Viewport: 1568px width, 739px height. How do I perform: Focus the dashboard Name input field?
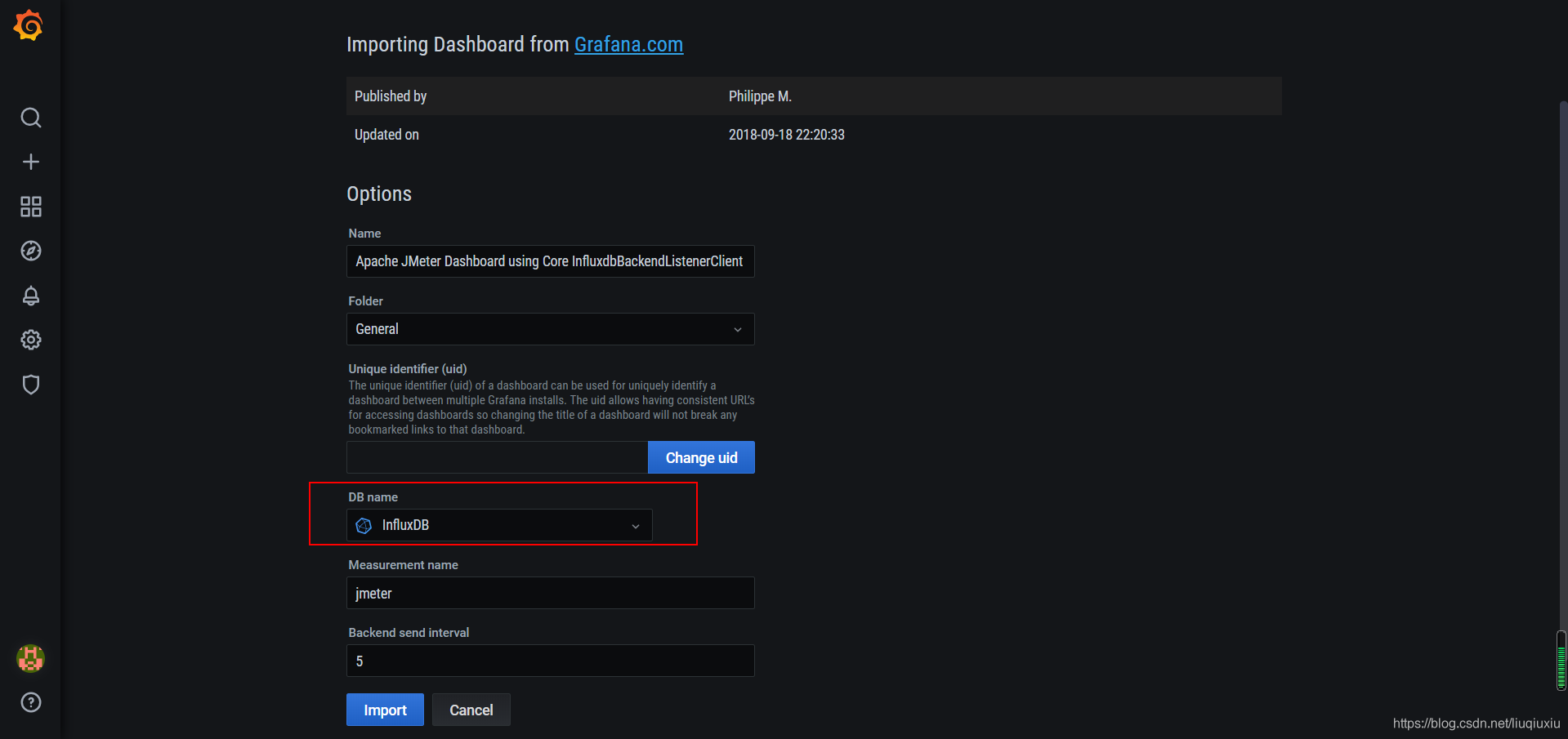(x=550, y=261)
